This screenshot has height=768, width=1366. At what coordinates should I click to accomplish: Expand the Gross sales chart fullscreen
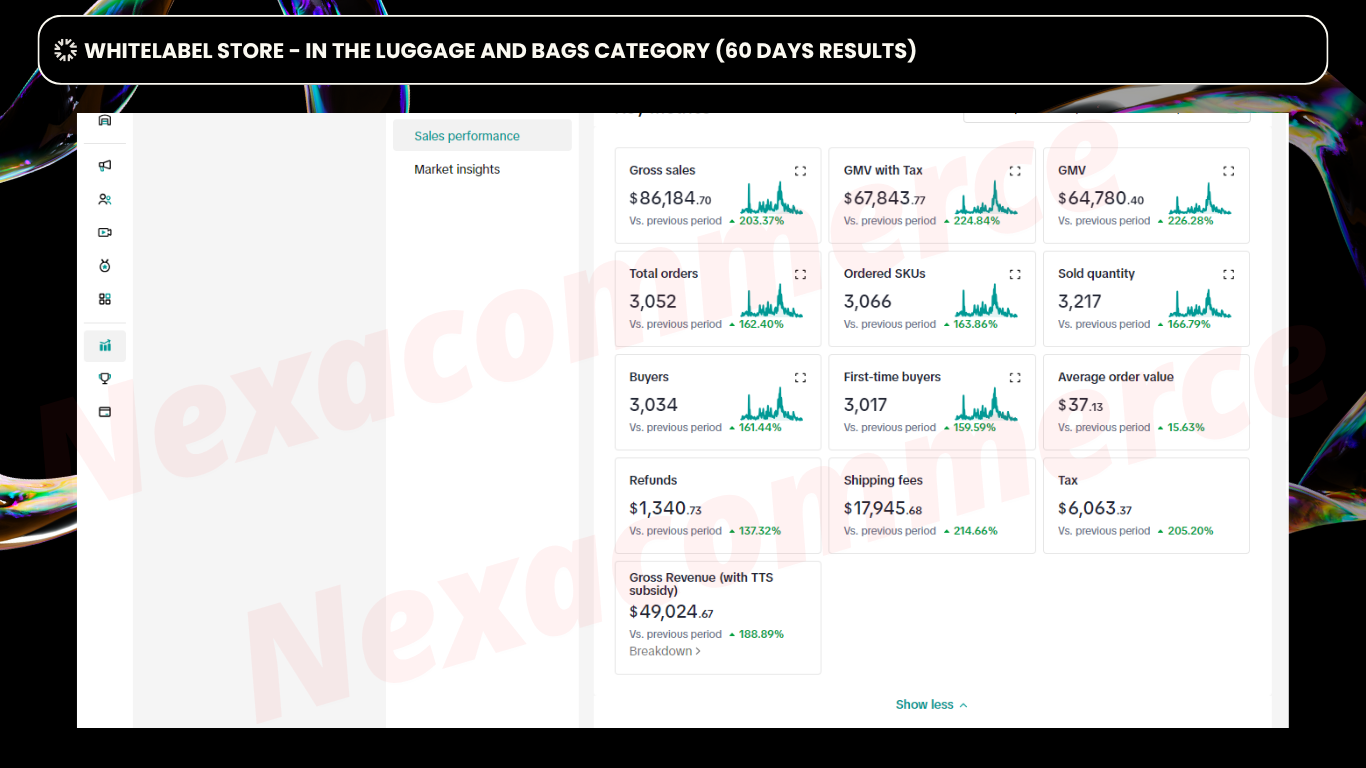click(800, 171)
